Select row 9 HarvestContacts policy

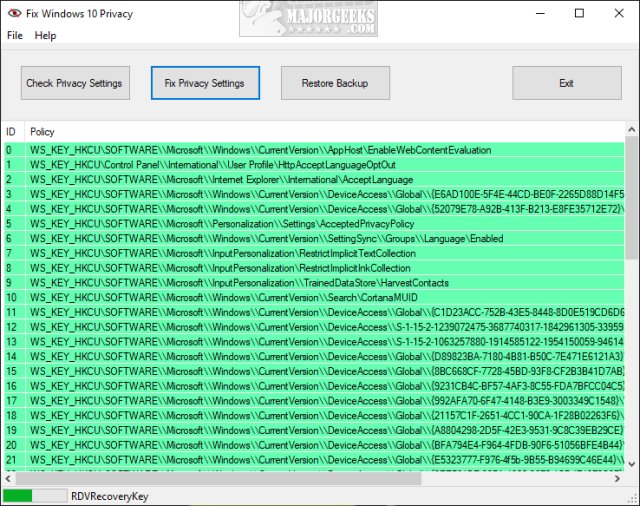(314, 283)
